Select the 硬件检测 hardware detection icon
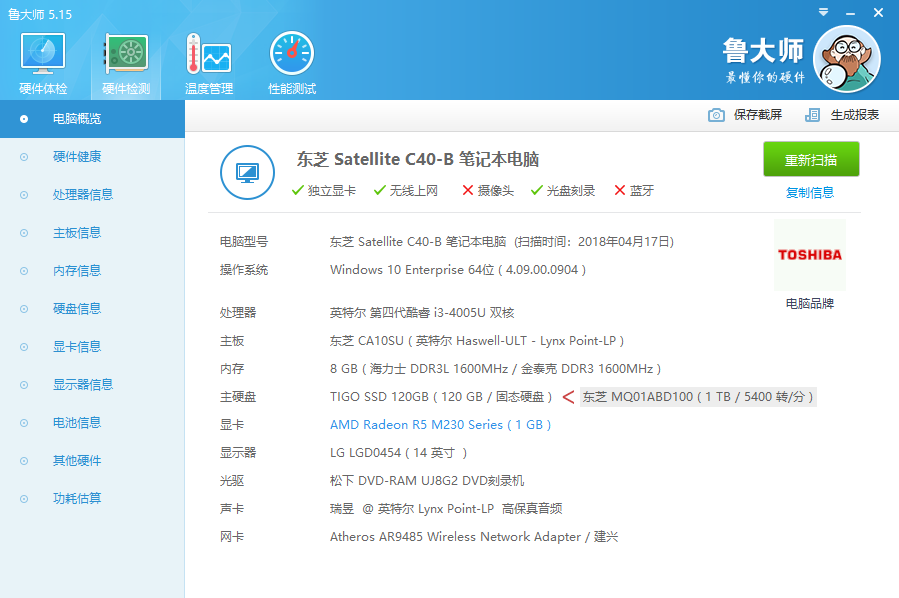 point(126,54)
